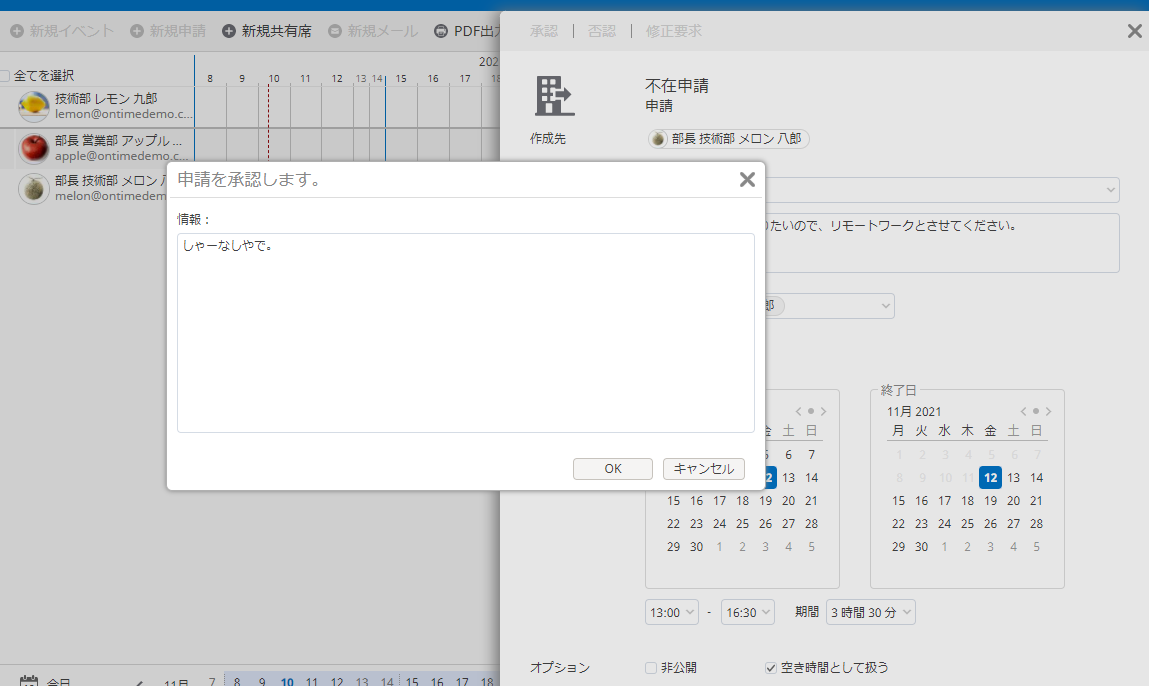The height and width of the screenshot is (686, 1149).
Task: Expand the 期間 duration dropdown showing 3時間30分
Action: click(870, 611)
